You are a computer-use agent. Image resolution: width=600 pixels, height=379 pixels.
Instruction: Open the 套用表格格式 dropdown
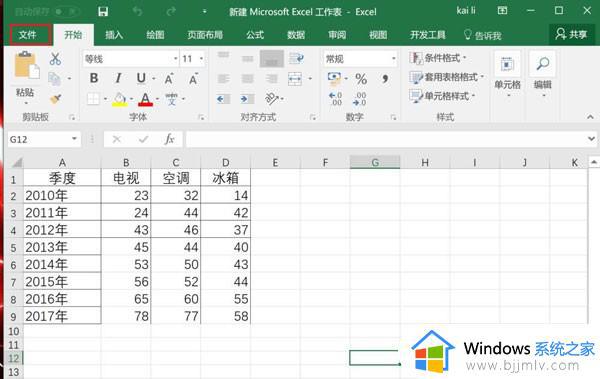[x=447, y=77]
